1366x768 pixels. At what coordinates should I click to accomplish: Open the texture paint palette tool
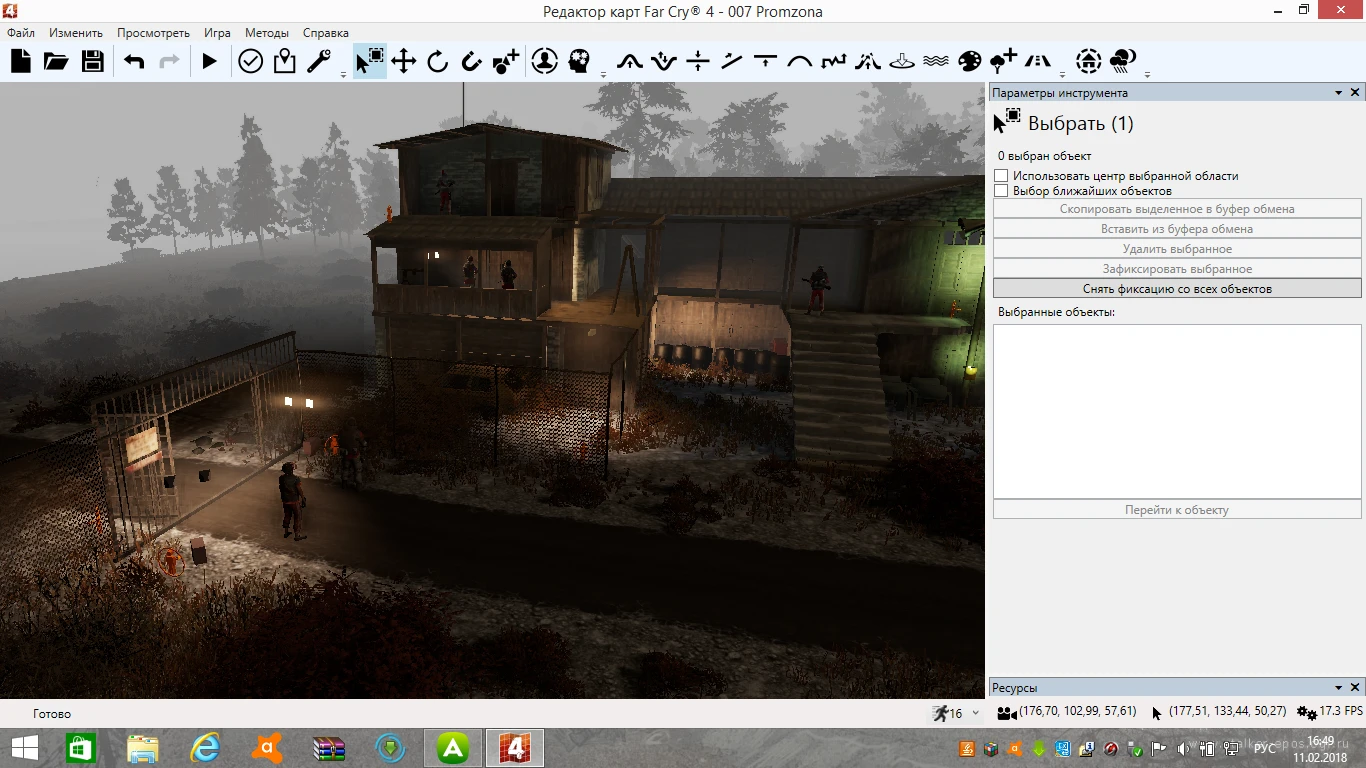970,62
